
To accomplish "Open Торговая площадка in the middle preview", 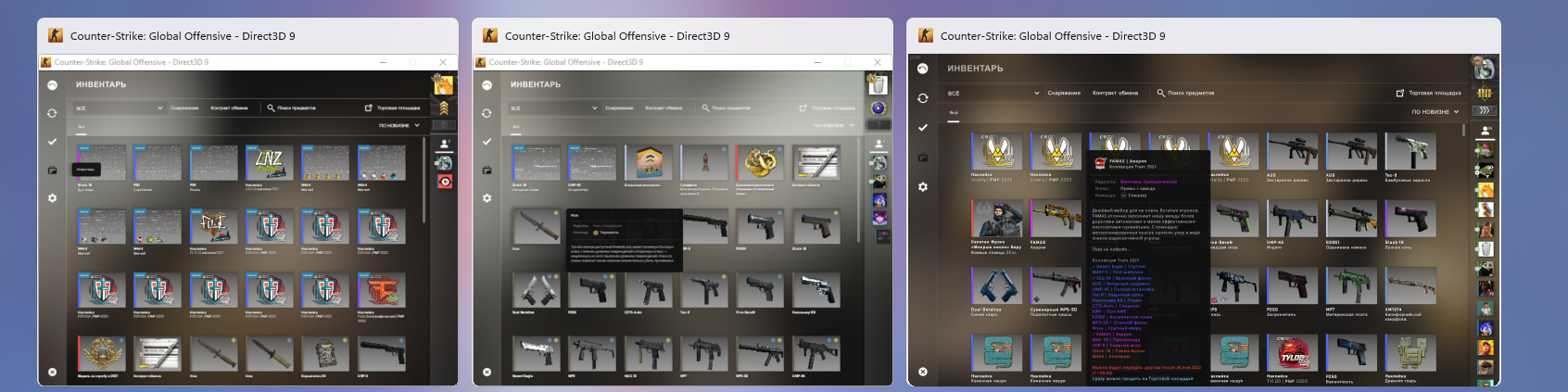I will (828, 108).
